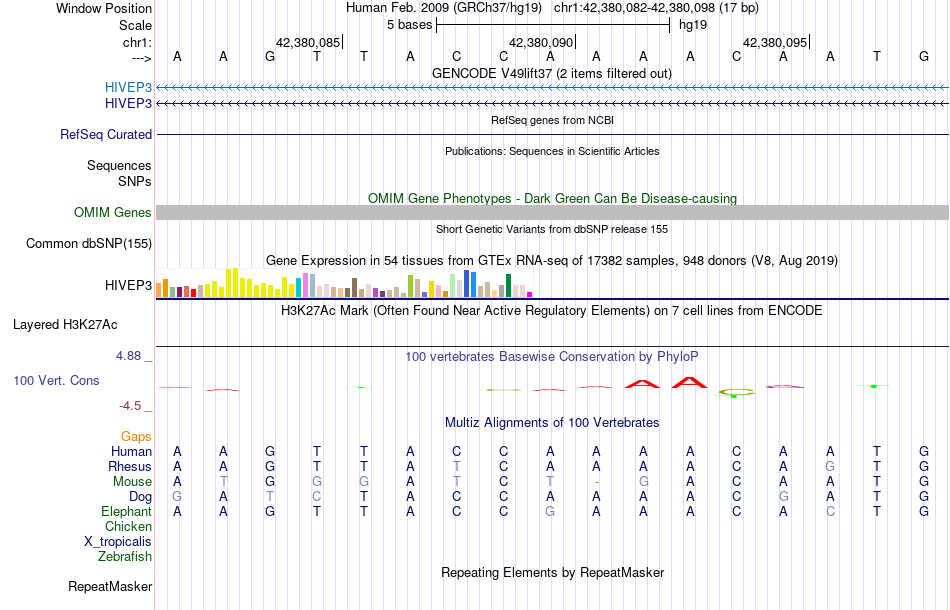Select the Common dbSNP(155) track label
The height and width of the screenshot is (610, 950).
click(88, 244)
